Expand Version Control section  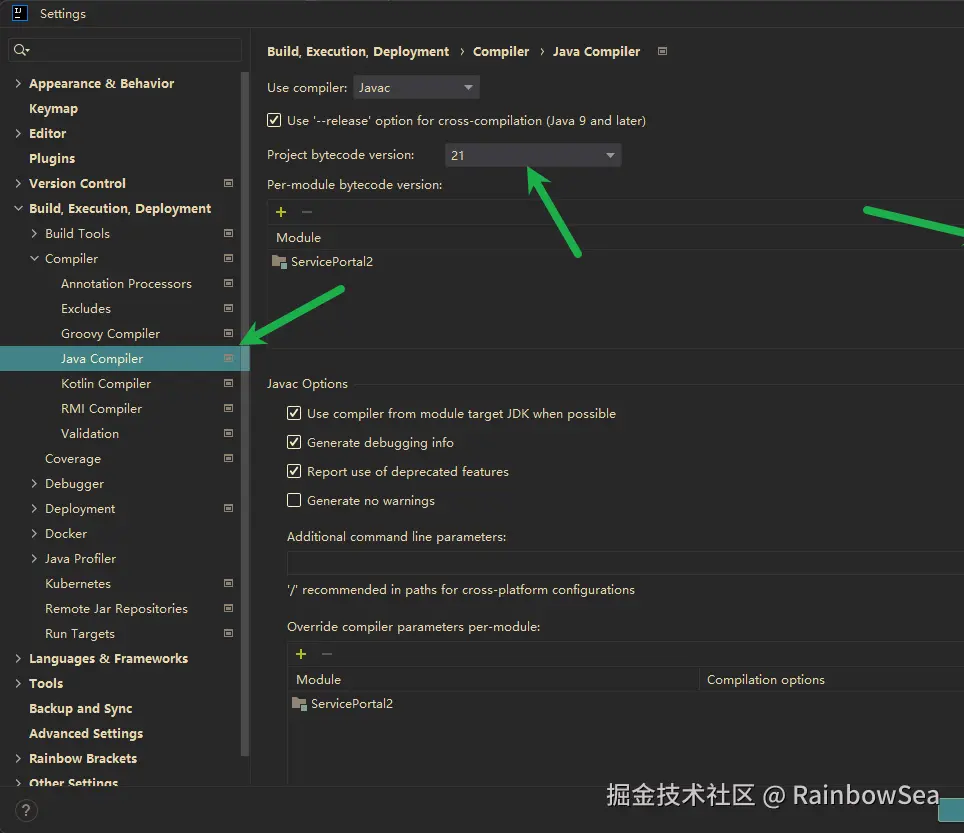tap(18, 183)
